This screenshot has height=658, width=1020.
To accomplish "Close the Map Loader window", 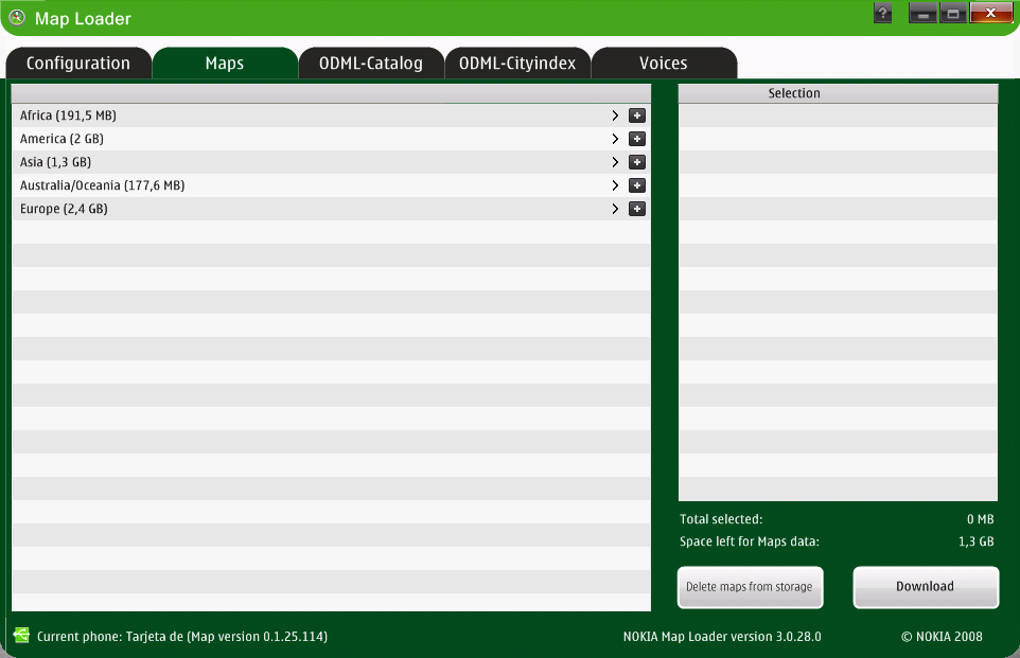I will tap(991, 12).
